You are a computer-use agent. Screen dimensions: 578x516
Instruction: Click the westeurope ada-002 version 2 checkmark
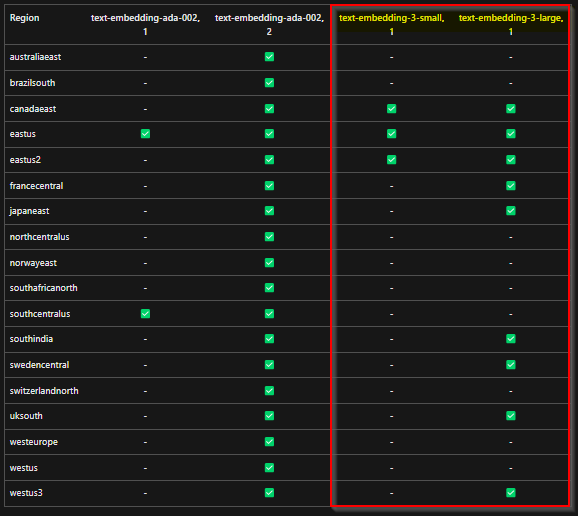click(269, 442)
